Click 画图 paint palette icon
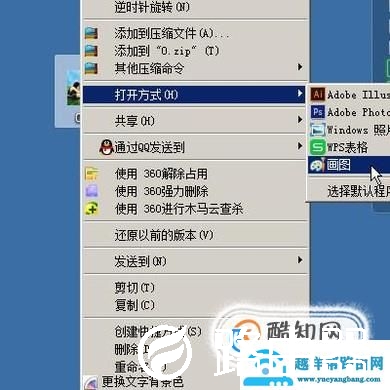Screen dimensions: 390x390 (317, 165)
